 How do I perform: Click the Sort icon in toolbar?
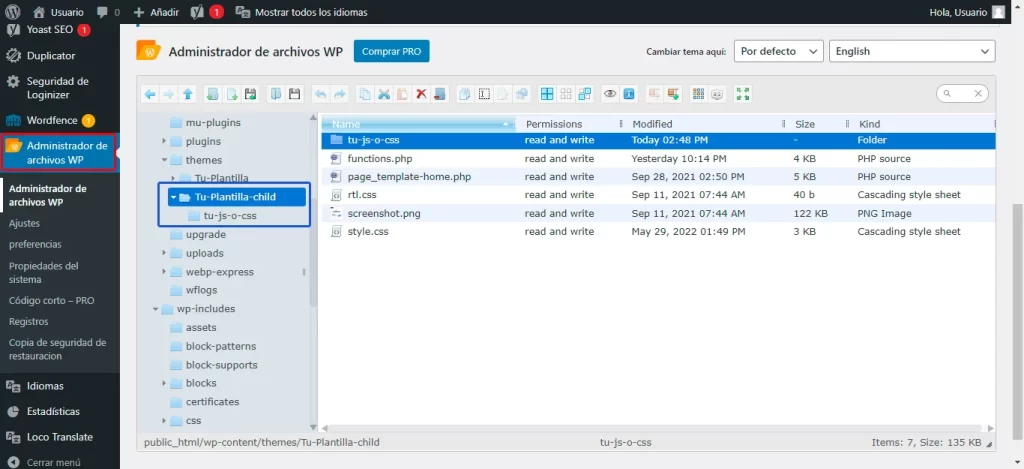pyautogui.click(x=716, y=94)
